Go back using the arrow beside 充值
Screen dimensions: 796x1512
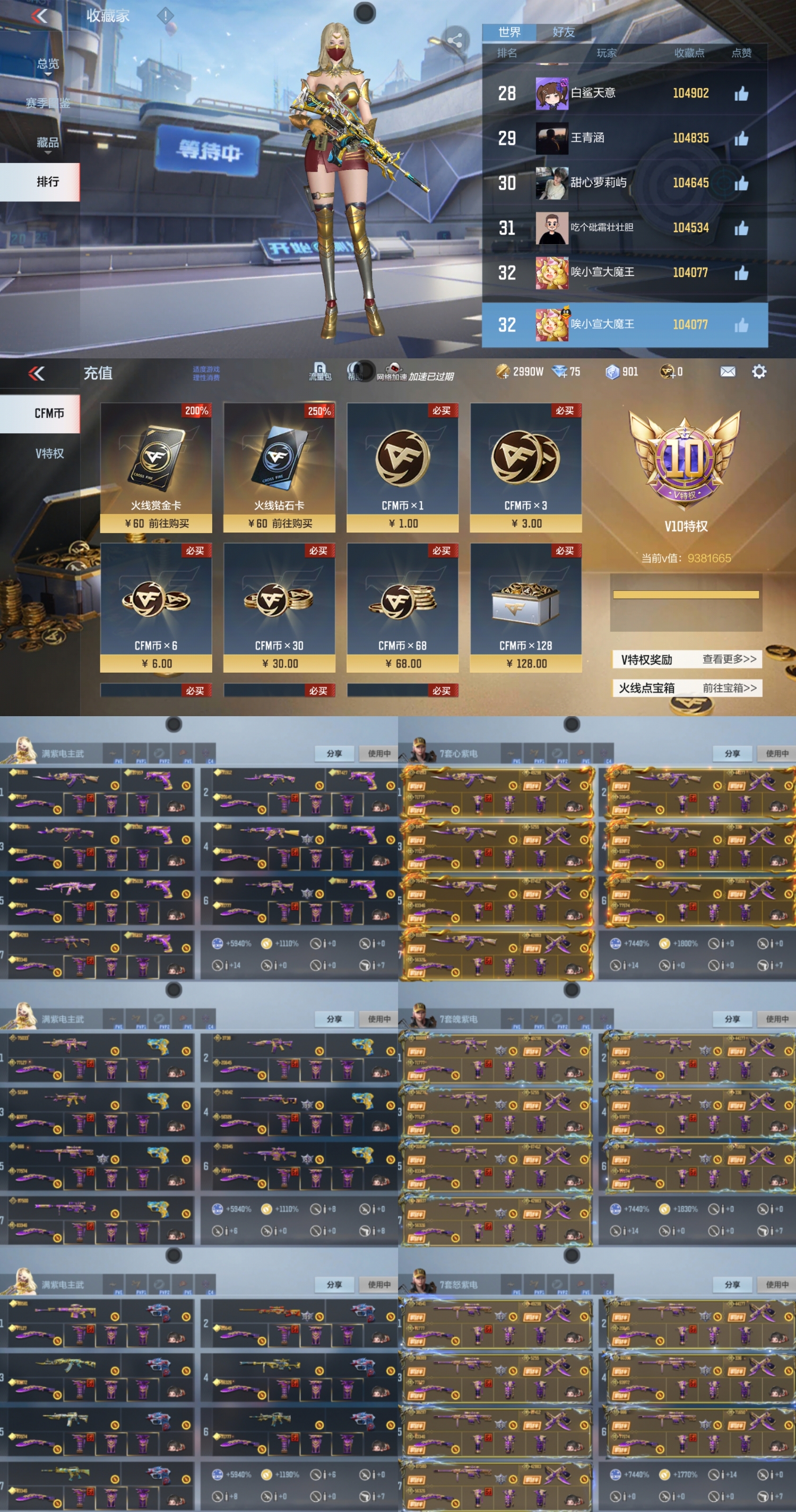(x=37, y=373)
